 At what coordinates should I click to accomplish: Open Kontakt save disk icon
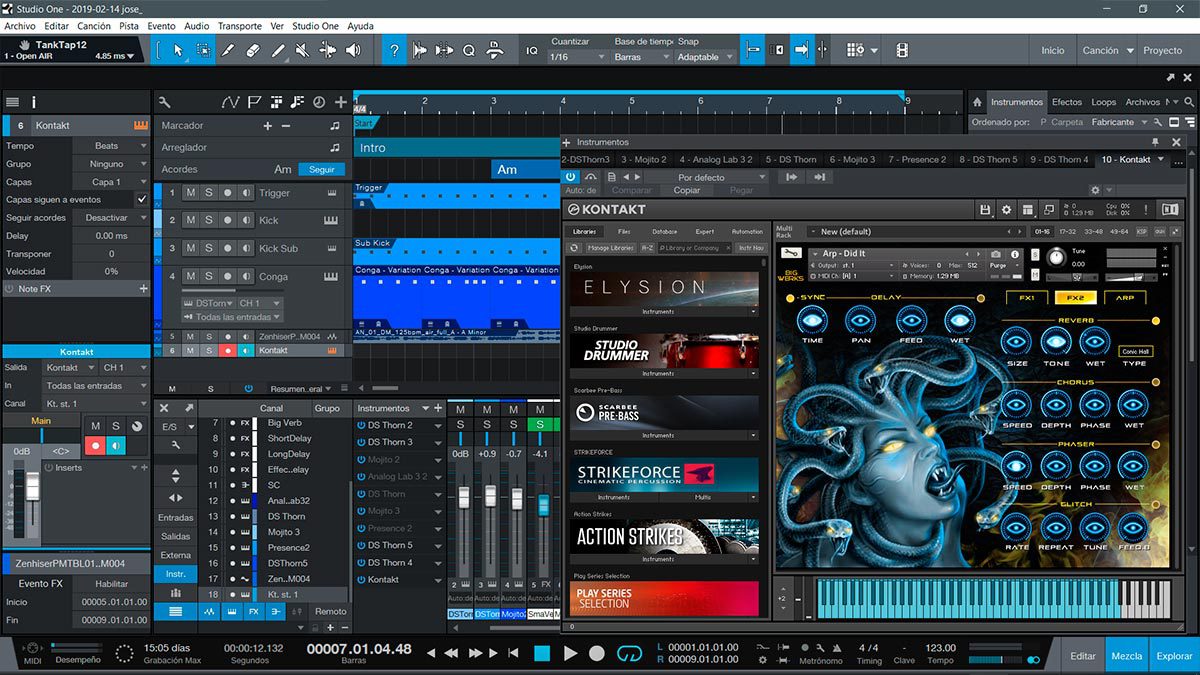986,209
